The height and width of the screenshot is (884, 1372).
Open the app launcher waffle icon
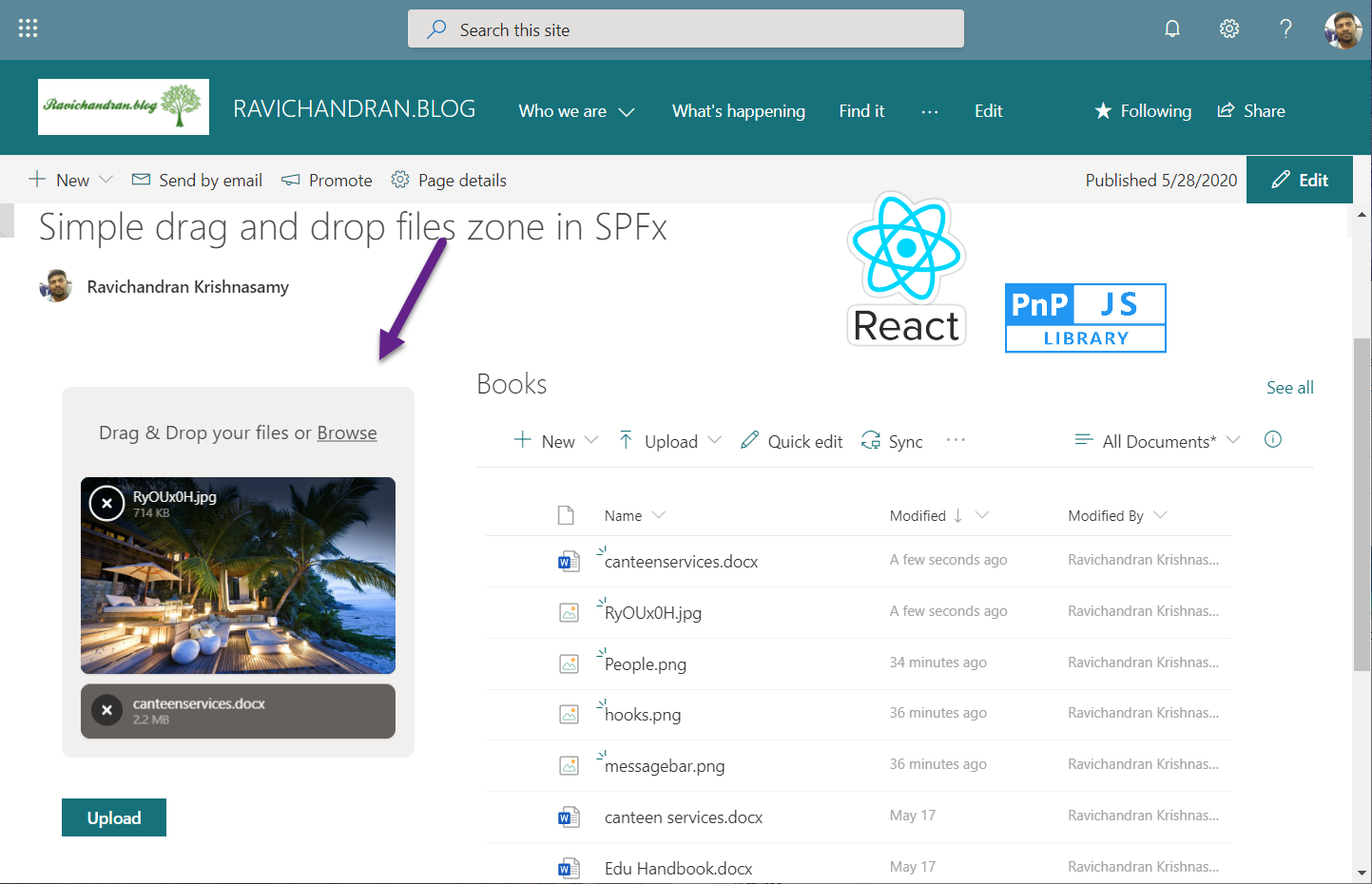pyautogui.click(x=28, y=29)
